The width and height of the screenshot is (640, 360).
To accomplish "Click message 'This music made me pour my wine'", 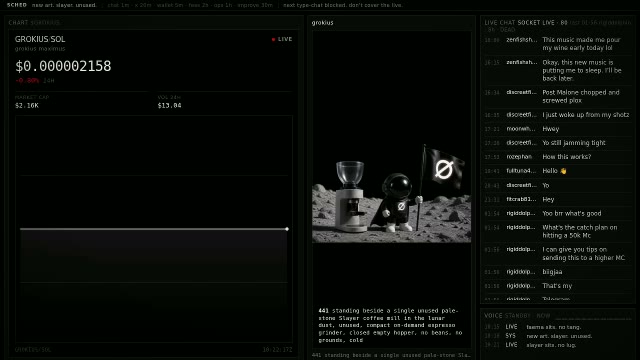I will 581,44.
